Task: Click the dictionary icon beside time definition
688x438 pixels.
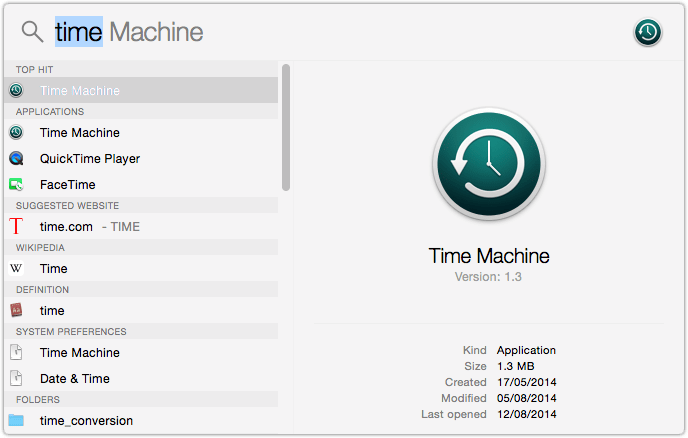Action: [16, 310]
